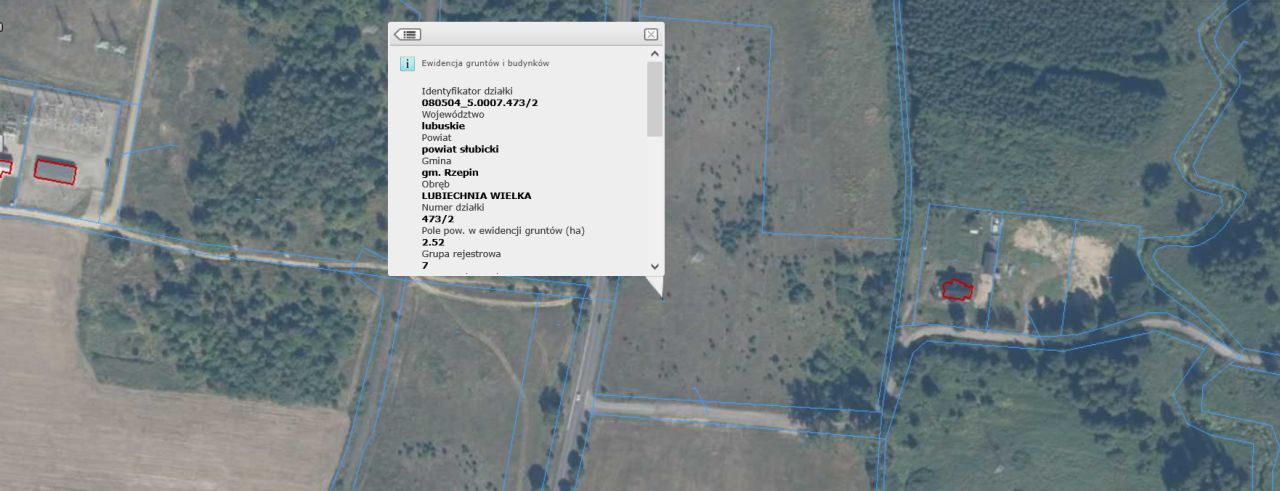Click the label Grupa rejestrowa
This screenshot has height=491, width=1280.
[x=461, y=254]
